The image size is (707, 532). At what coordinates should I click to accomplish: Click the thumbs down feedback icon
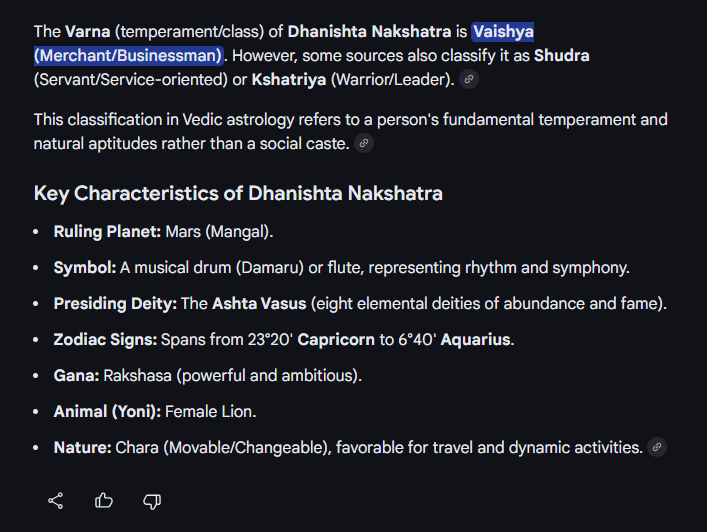coord(152,500)
